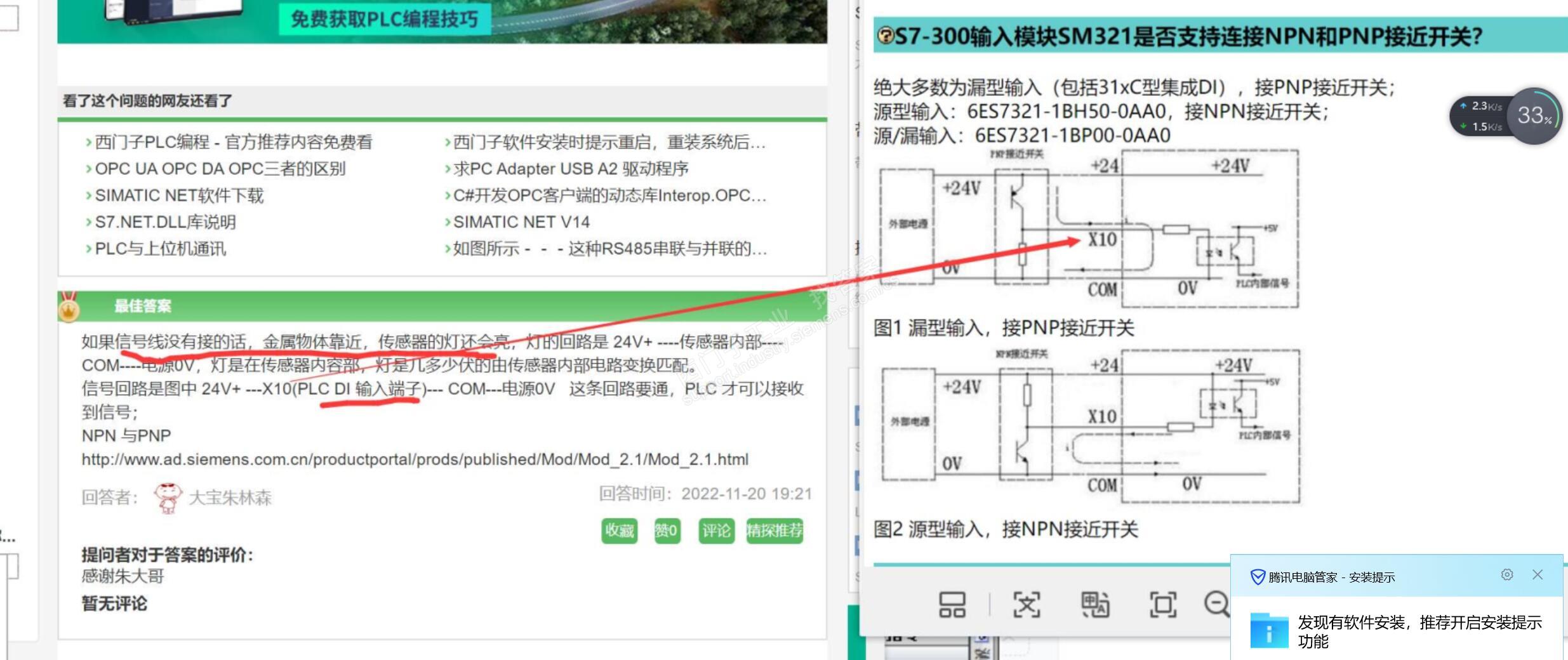1568x660 pixels.
Task: Click the caption 图2 源型输入，接NPN接近开关
Action: (x=1006, y=529)
